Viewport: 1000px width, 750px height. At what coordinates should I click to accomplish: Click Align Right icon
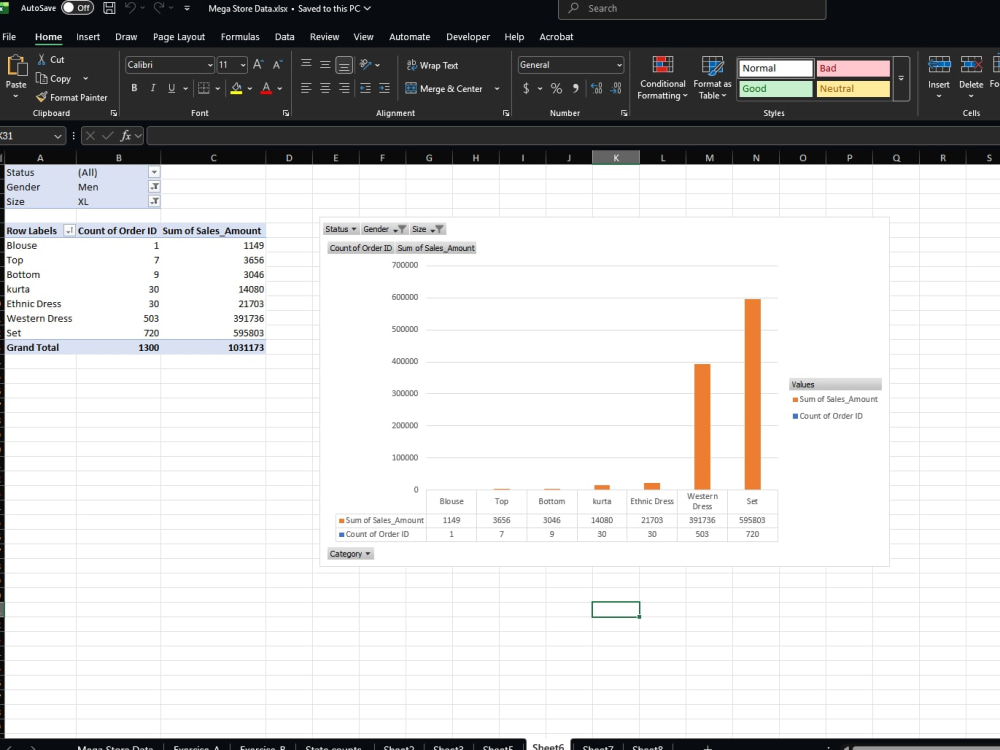(344, 88)
